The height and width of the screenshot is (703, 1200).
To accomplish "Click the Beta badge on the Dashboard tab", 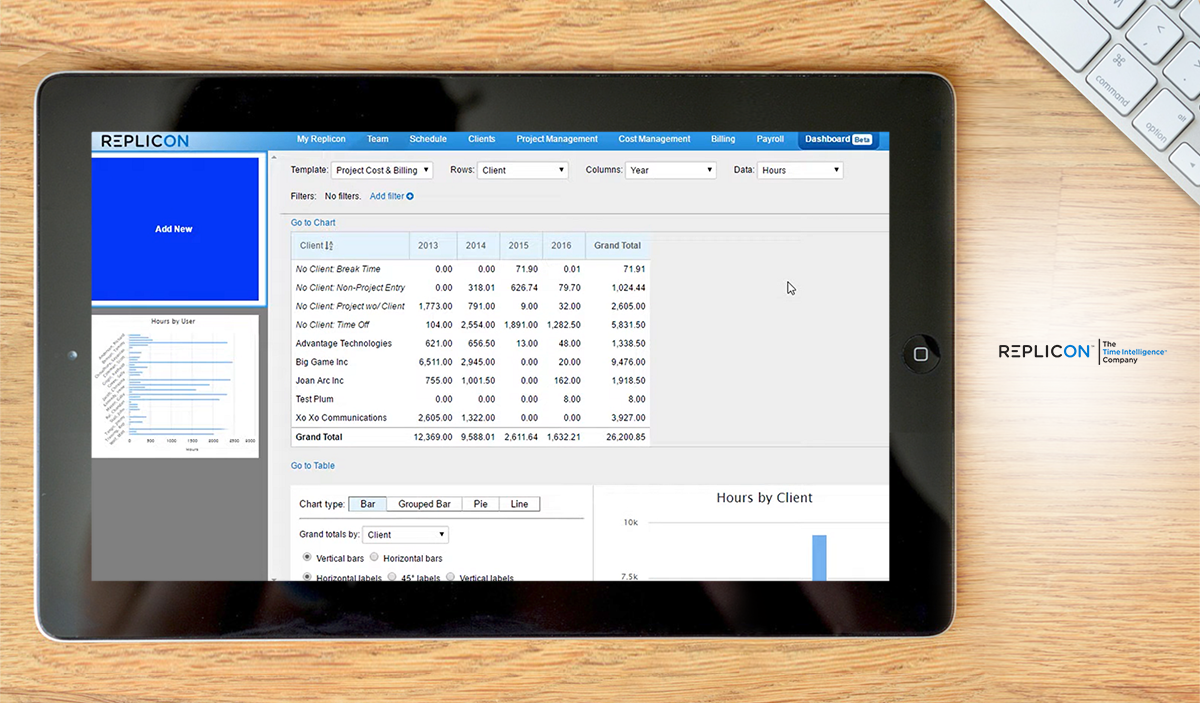I will click(862, 139).
